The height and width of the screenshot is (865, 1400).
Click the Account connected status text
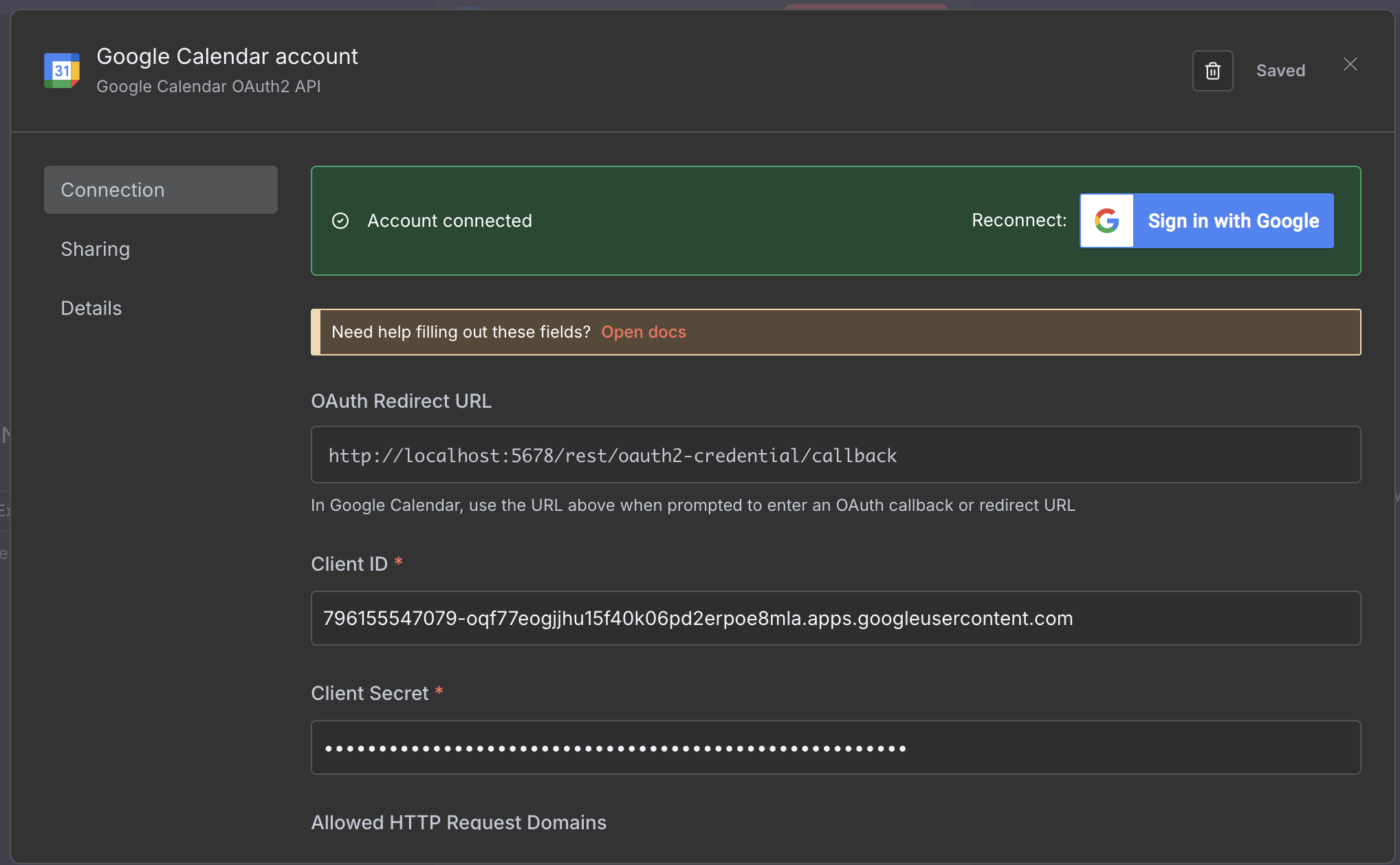click(449, 221)
